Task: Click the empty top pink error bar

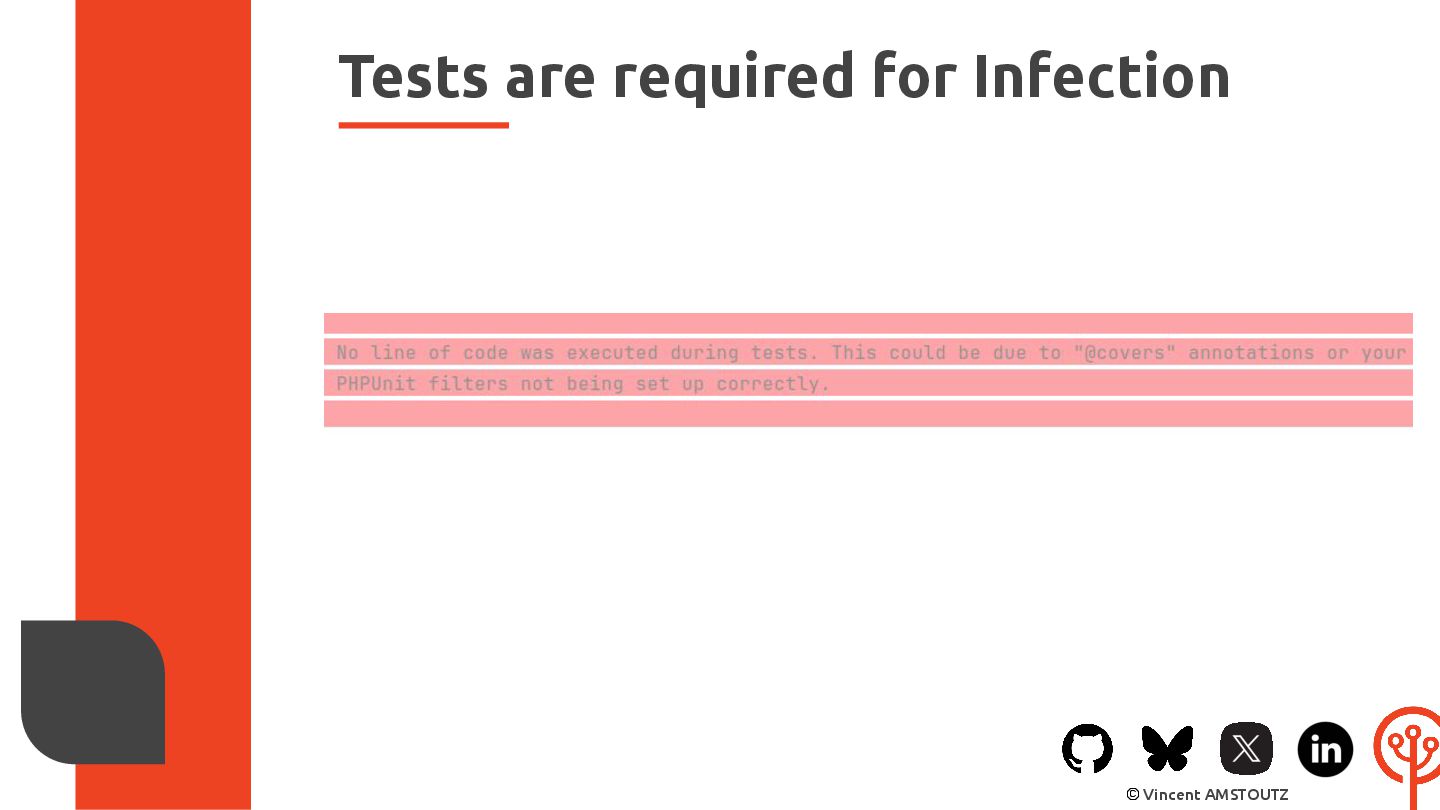Action: coord(868,323)
